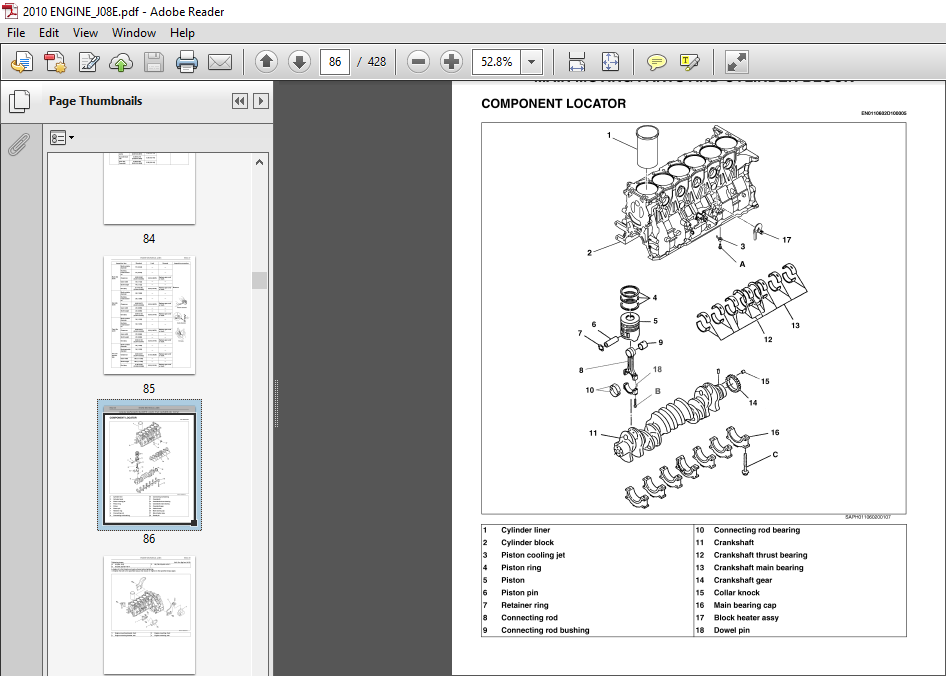Click the page 85 number label
Image resolution: width=946 pixels, height=676 pixels.
149,389
